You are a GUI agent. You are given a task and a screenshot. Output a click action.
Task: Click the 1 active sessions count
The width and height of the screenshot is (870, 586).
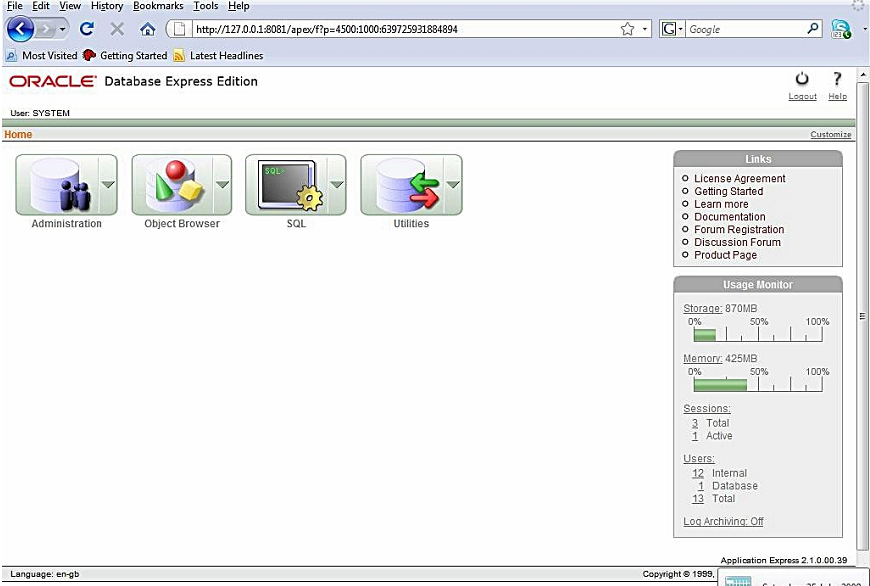pos(695,436)
